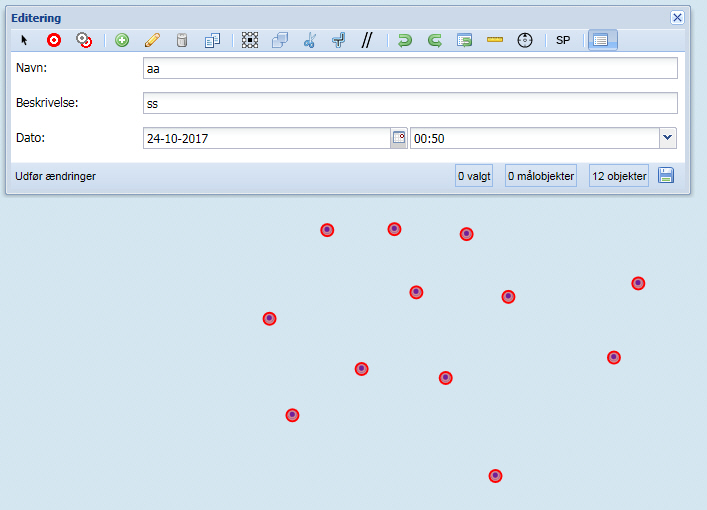Click the '0 valgt' button
This screenshot has width=707, height=510.
(474, 176)
